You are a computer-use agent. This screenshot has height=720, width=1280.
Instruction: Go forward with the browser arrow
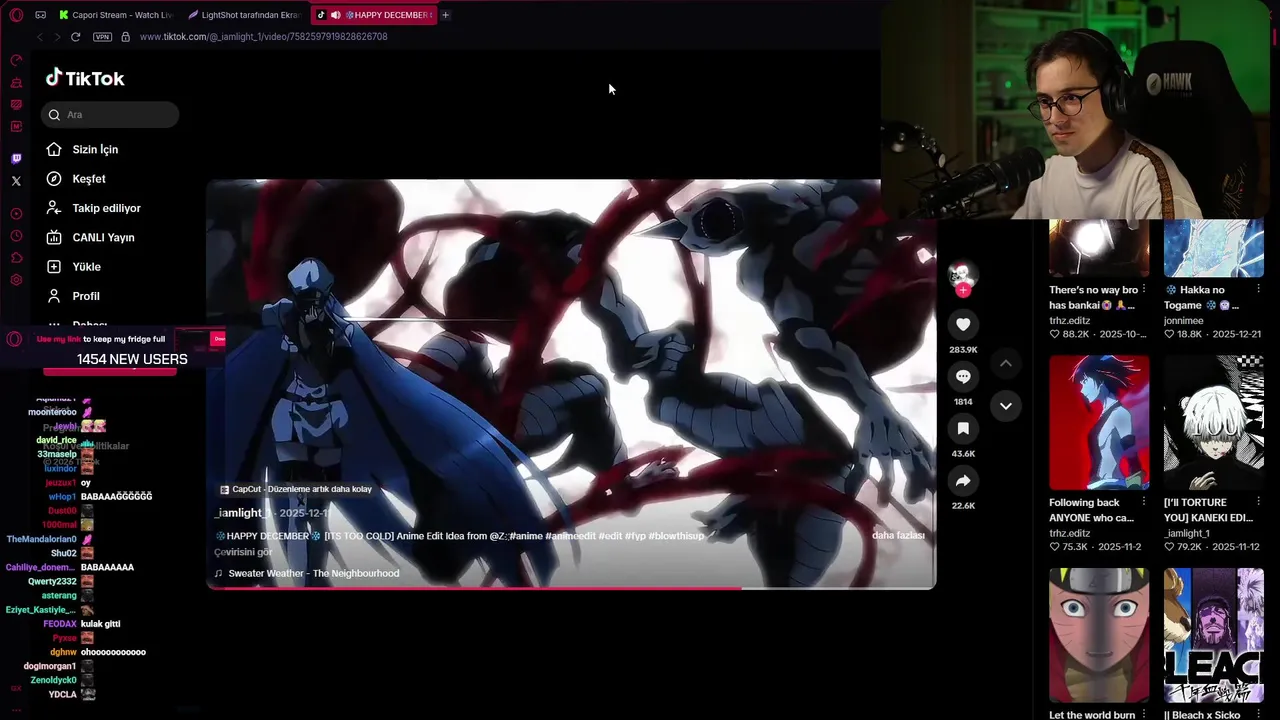click(x=56, y=37)
